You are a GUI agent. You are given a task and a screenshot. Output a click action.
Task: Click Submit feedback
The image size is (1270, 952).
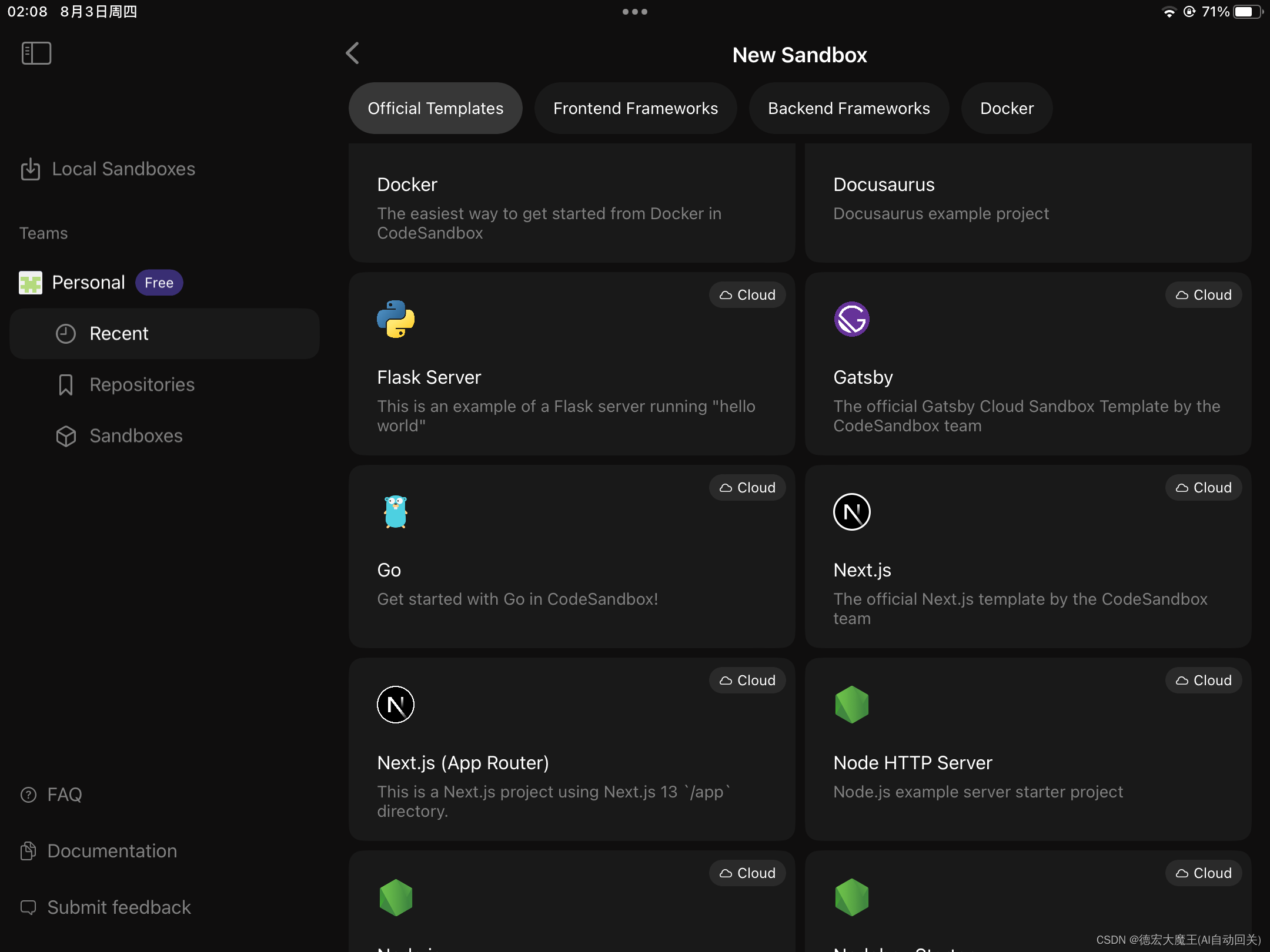tap(119, 907)
